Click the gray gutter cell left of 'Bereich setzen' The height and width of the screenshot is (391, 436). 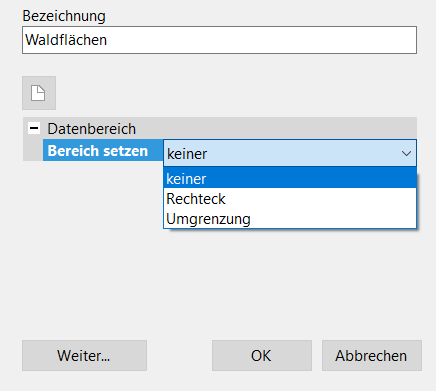(33, 150)
